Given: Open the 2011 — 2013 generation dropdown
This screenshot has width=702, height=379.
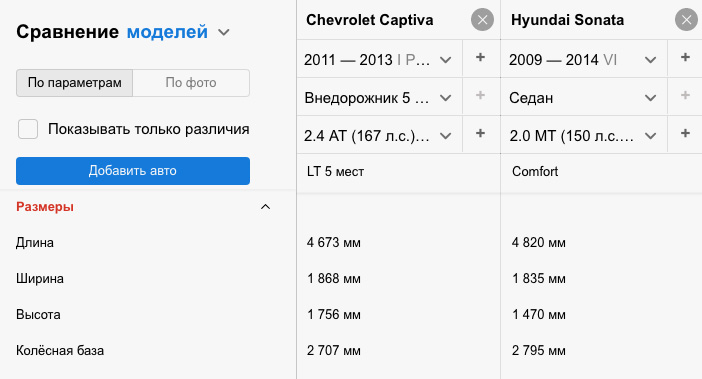Looking at the screenshot, I should [x=380, y=60].
